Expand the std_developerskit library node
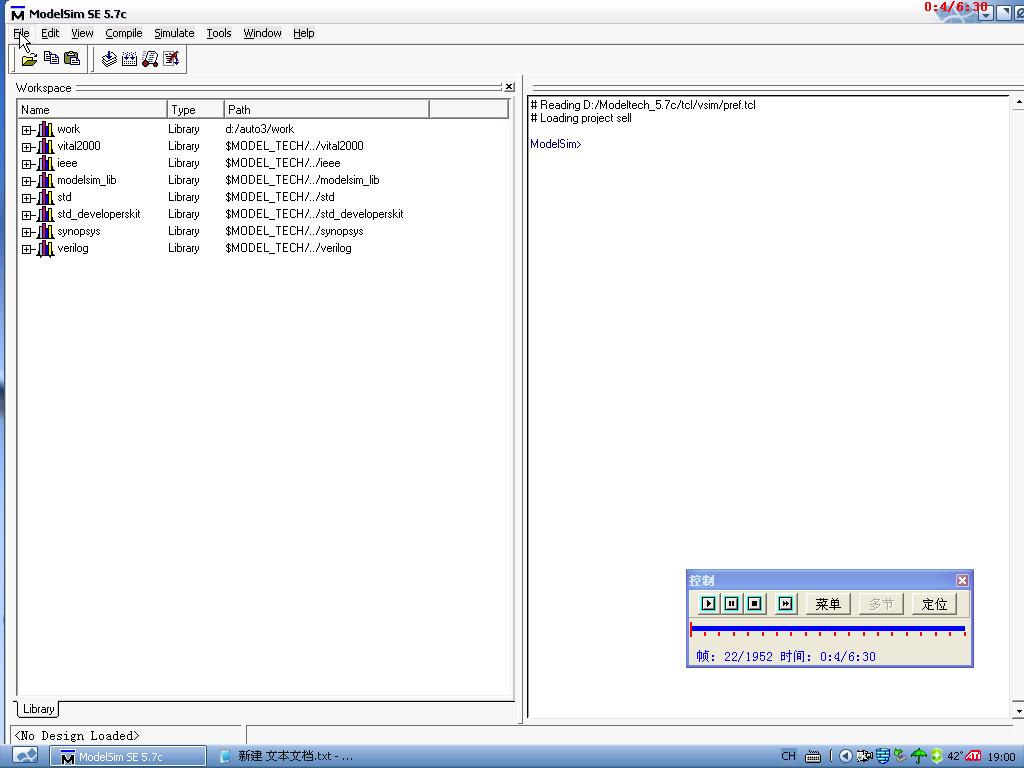Viewport: 1024px width, 768px height. tap(26, 215)
